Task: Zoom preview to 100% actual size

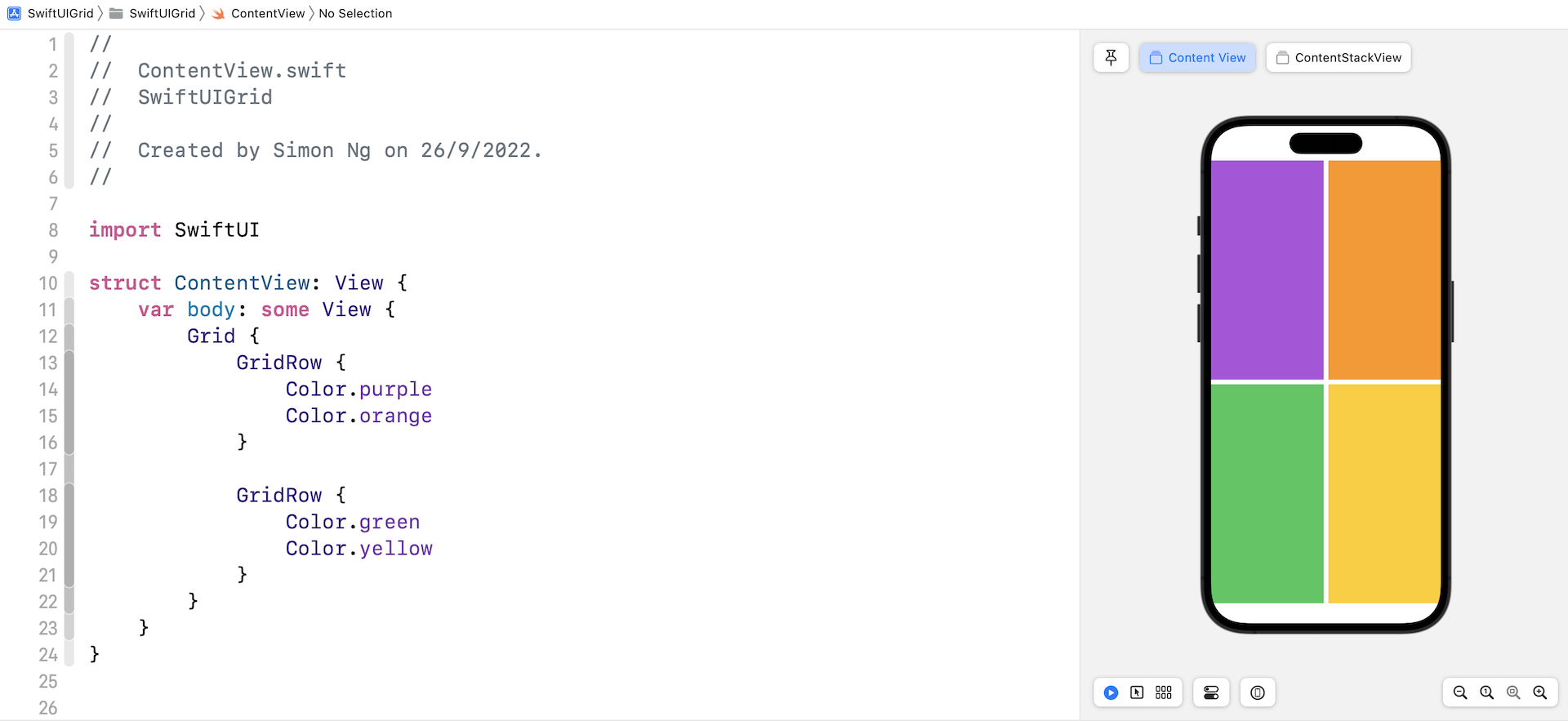Action: 1487,692
